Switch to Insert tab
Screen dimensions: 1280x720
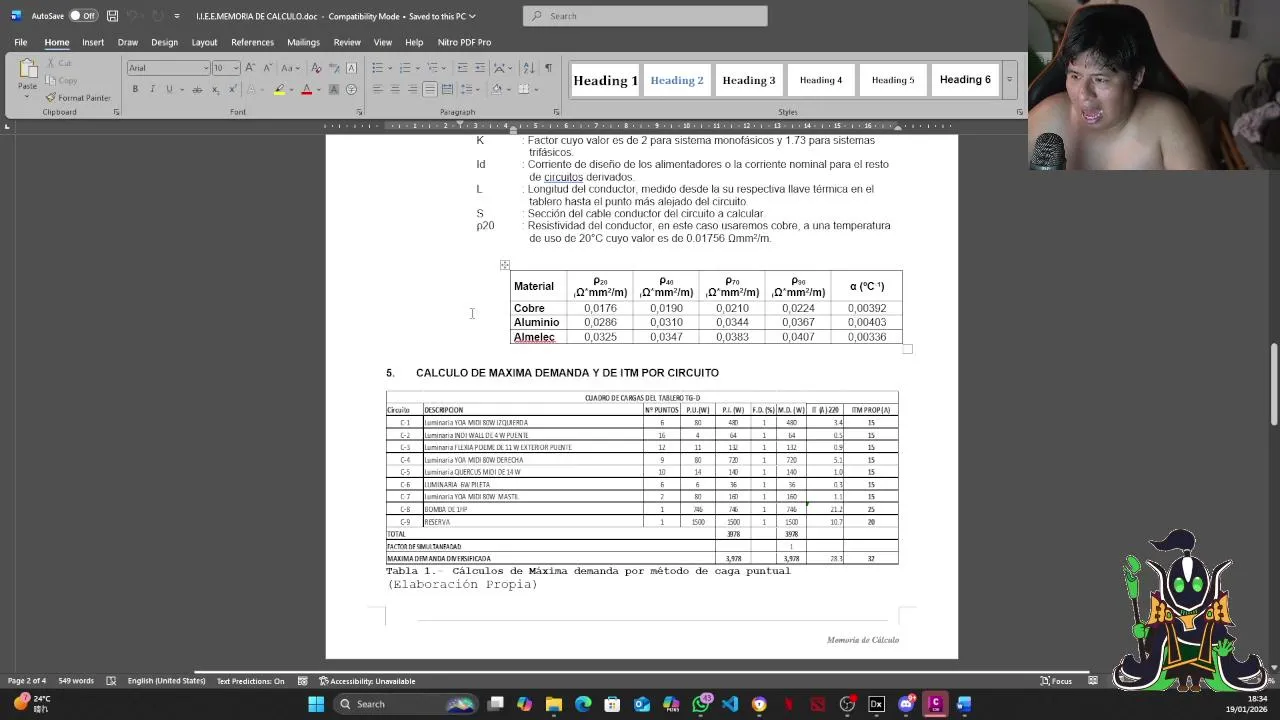coord(93,42)
